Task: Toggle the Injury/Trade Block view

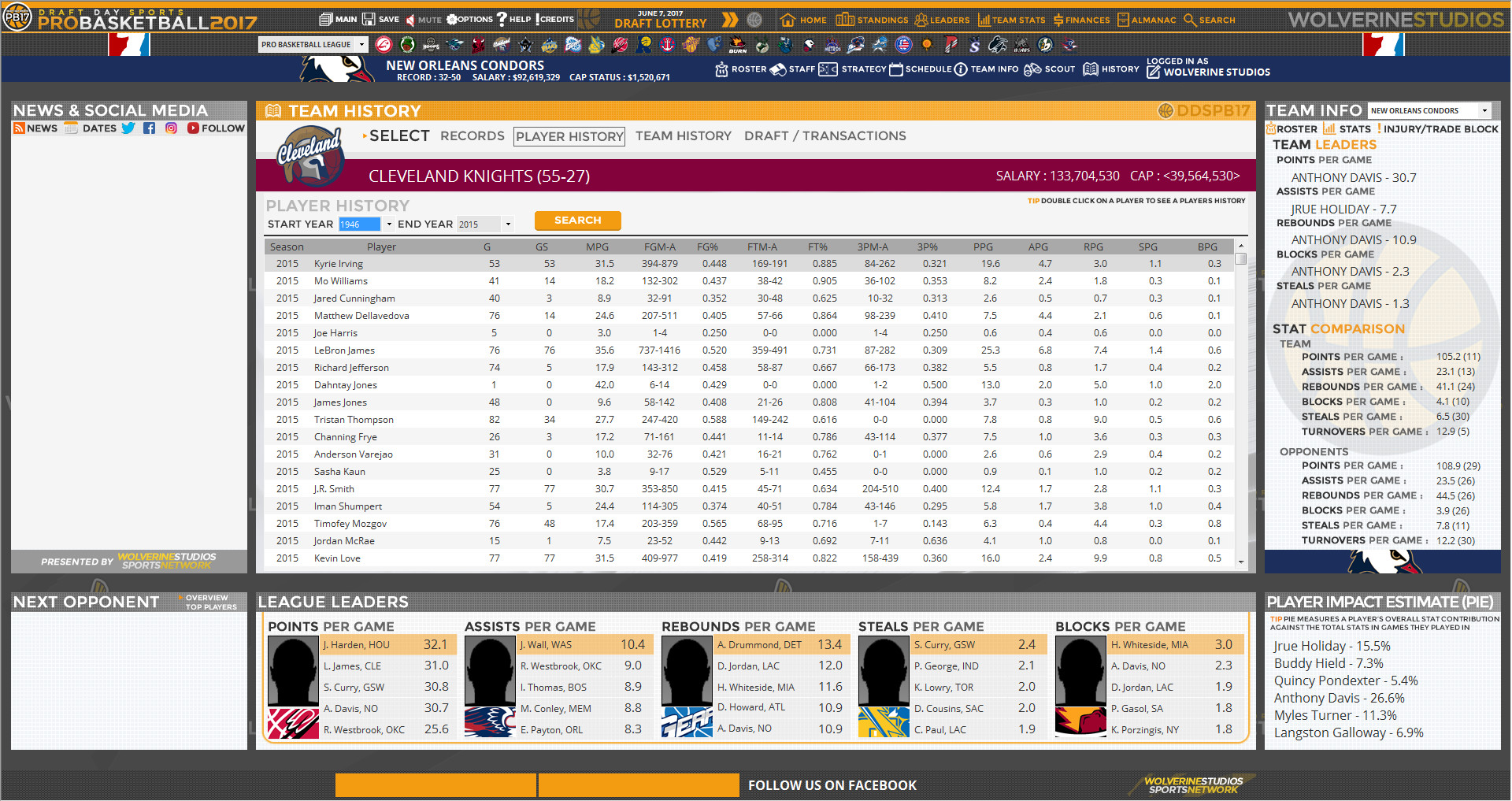Action: click(x=1439, y=128)
